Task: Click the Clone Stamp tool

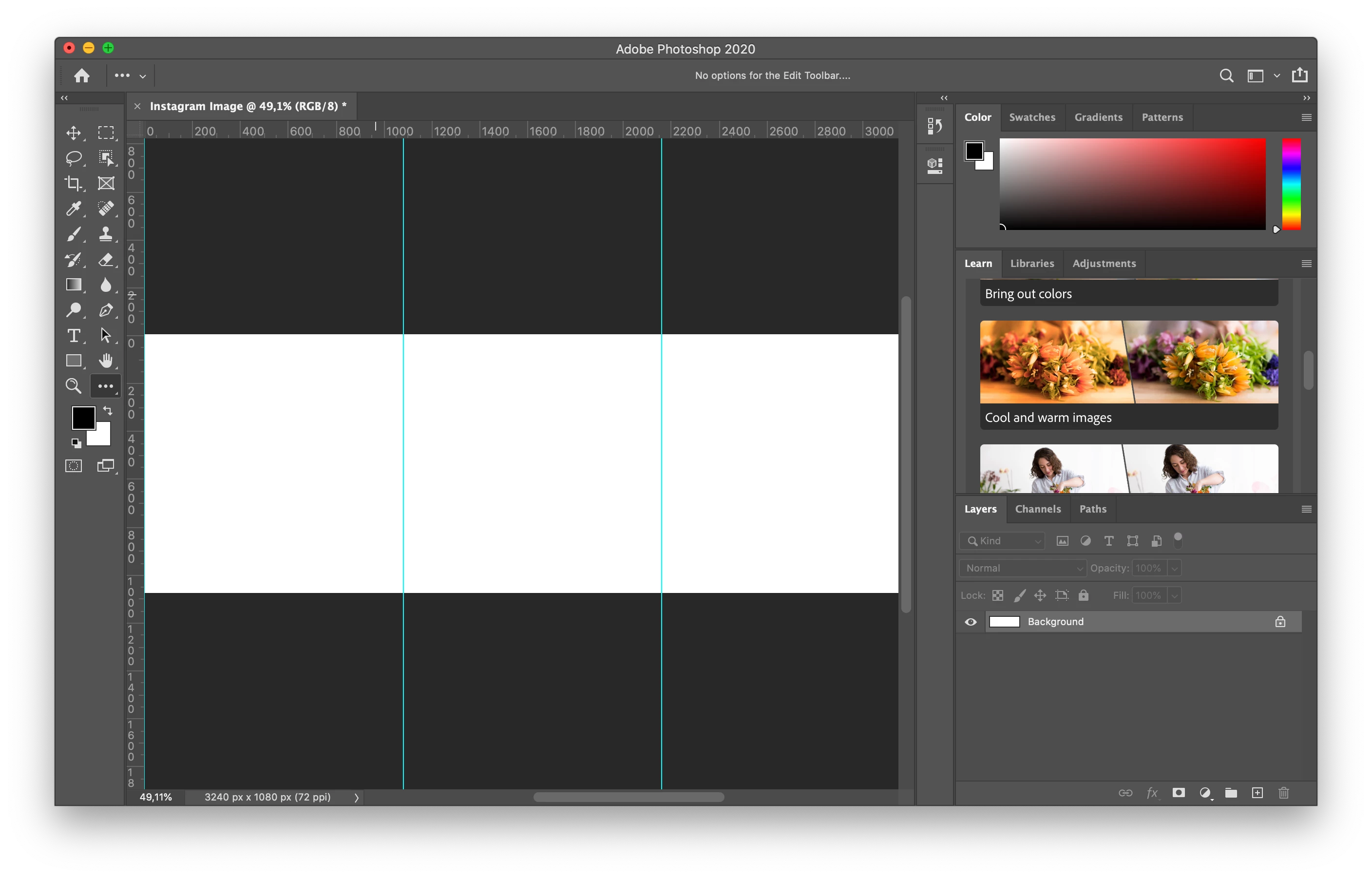Action: click(x=105, y=234)
